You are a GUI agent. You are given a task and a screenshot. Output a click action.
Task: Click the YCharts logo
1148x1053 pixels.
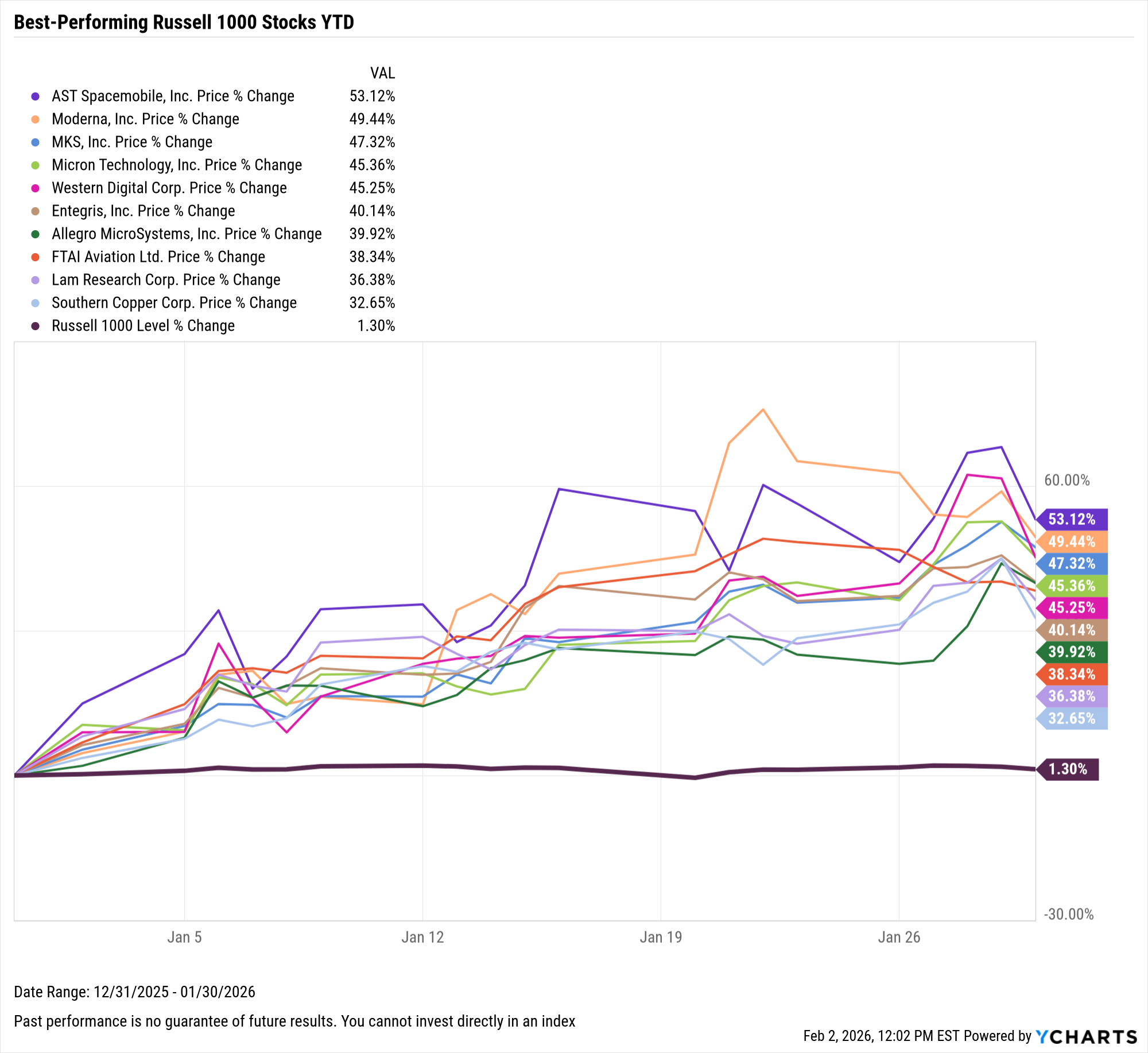click(x=1086, y=1036)
